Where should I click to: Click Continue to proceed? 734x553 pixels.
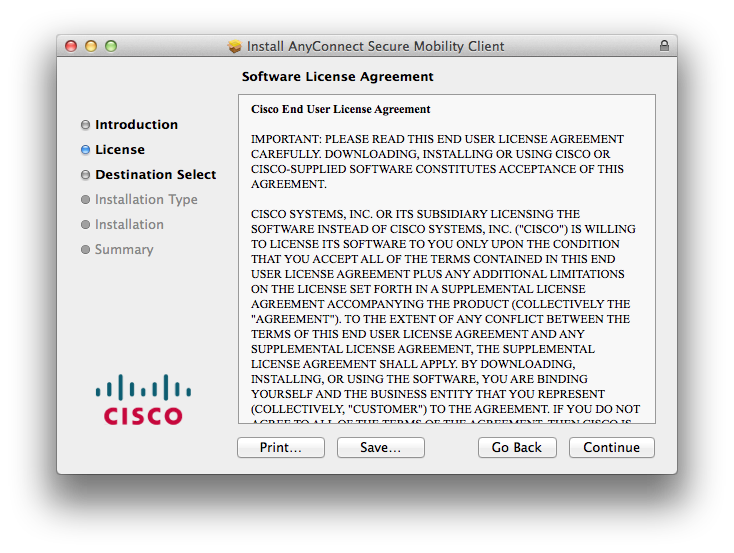click(x=611, y=447)
